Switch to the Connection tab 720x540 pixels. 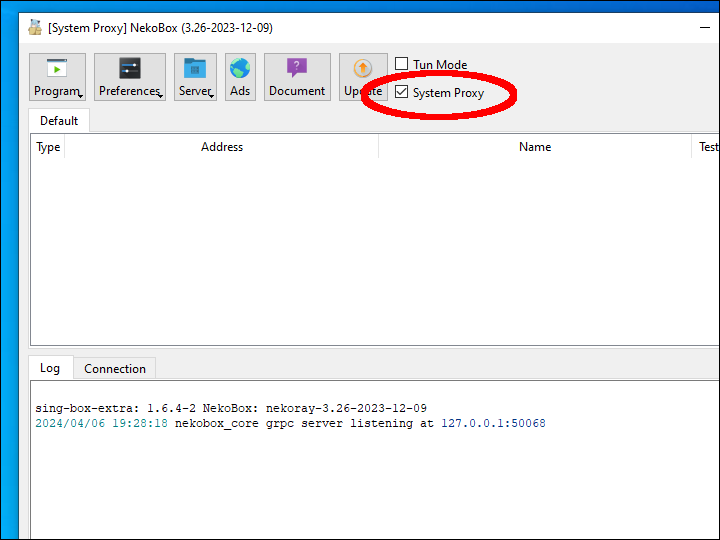coord(115,369)
